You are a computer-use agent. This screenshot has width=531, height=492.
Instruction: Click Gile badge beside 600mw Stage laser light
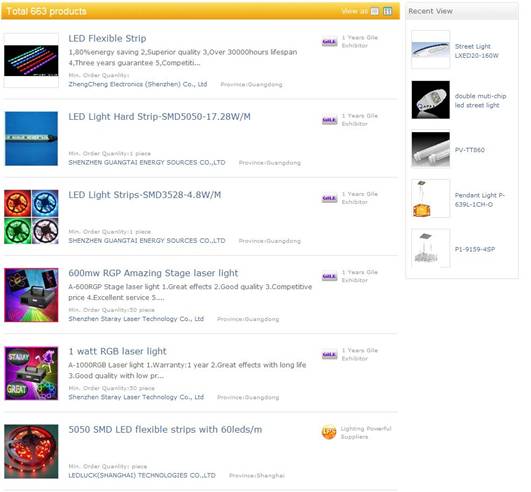[x=329, y=277]
